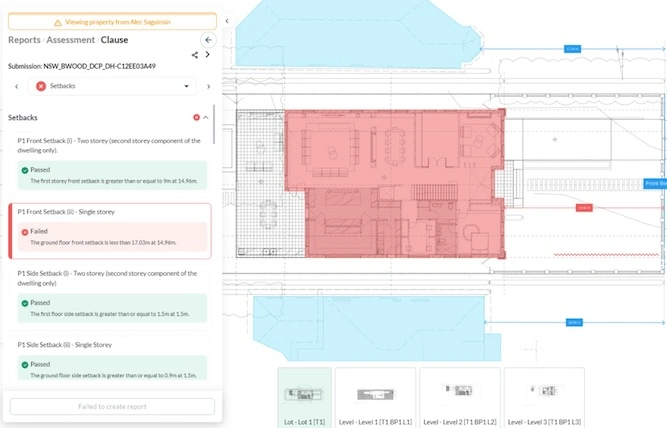Click the Passed check icon in Side Setback (i)

pos(25,303)
